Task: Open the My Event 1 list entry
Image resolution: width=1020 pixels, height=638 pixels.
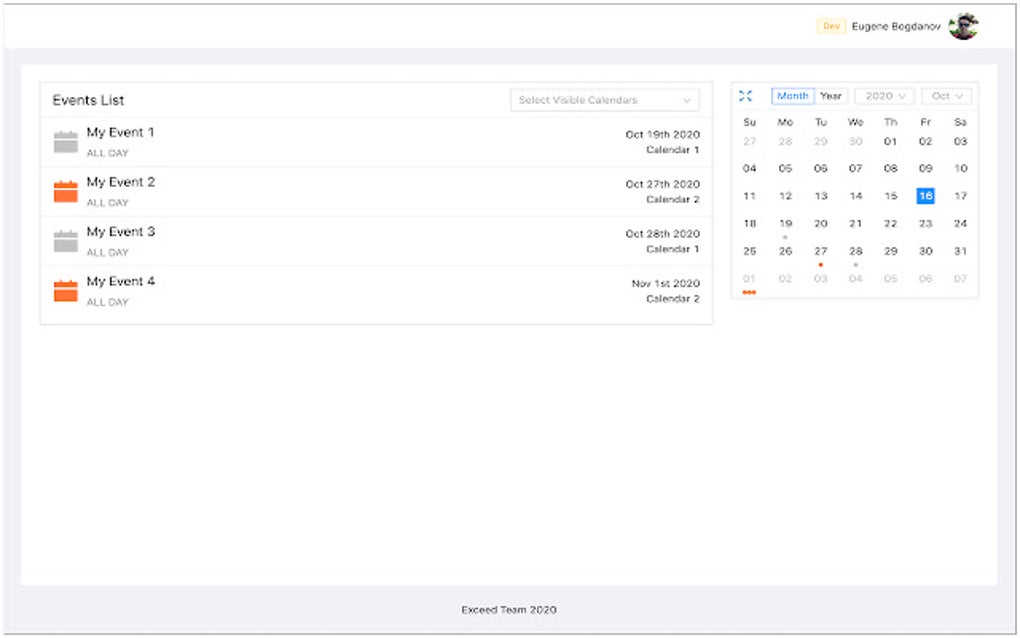Action: coord(121,133)
